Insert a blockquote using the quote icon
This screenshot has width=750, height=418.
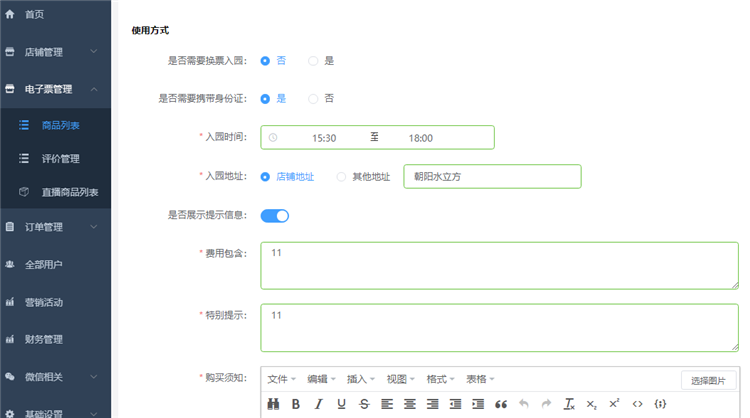(501, 404)
